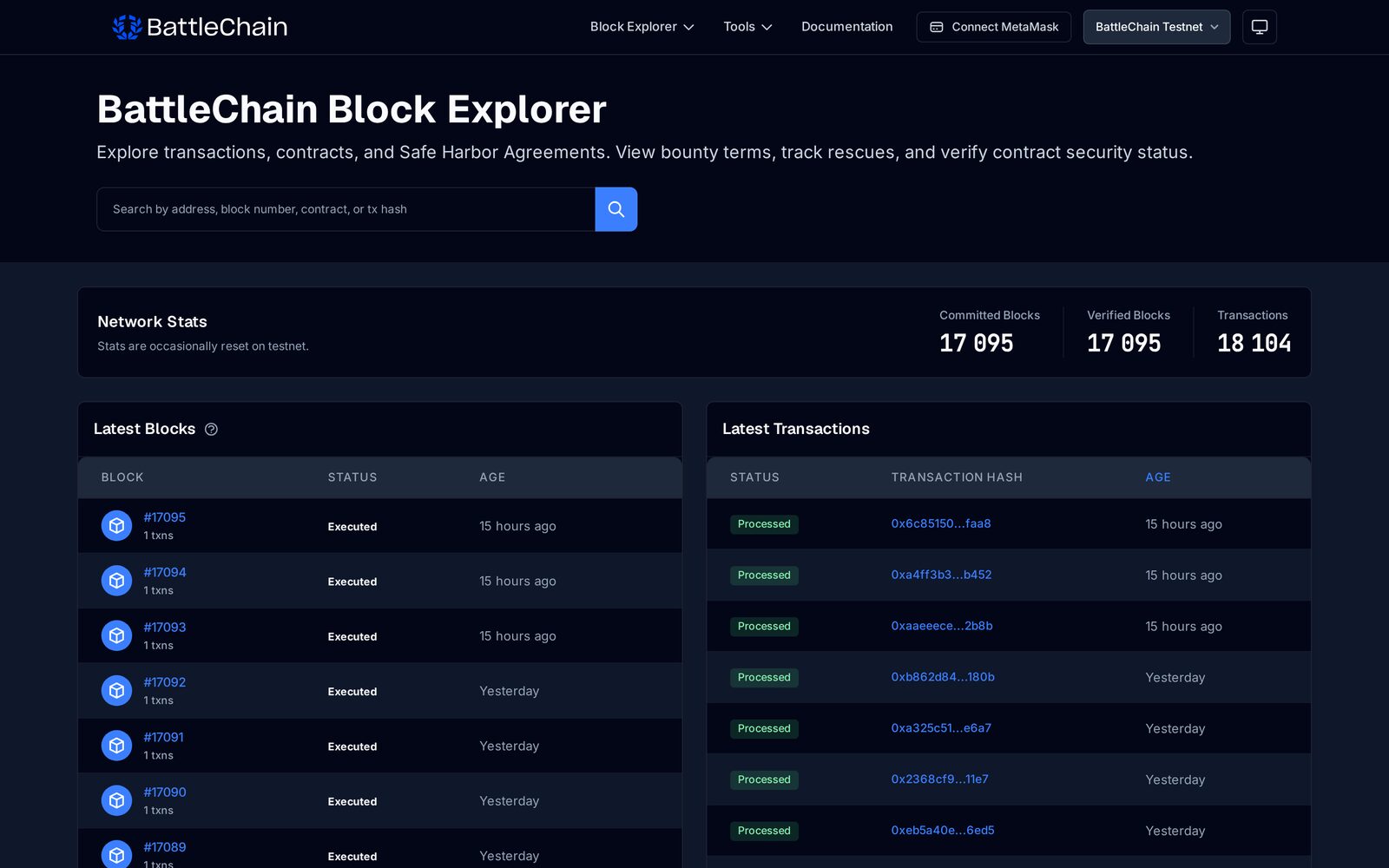Open transaction 0xaaeeece...2b8b
This screenshot has height=868, width=1389.
pos(942,626)
